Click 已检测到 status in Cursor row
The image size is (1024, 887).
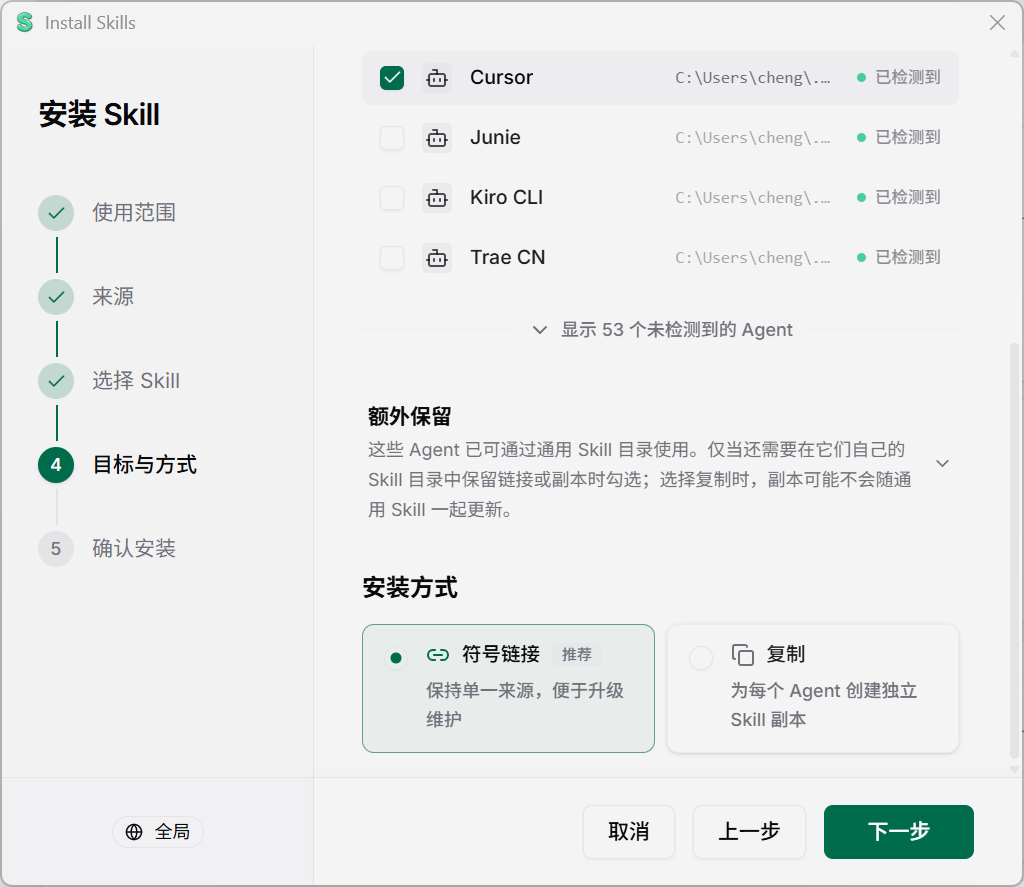point(908,78)
